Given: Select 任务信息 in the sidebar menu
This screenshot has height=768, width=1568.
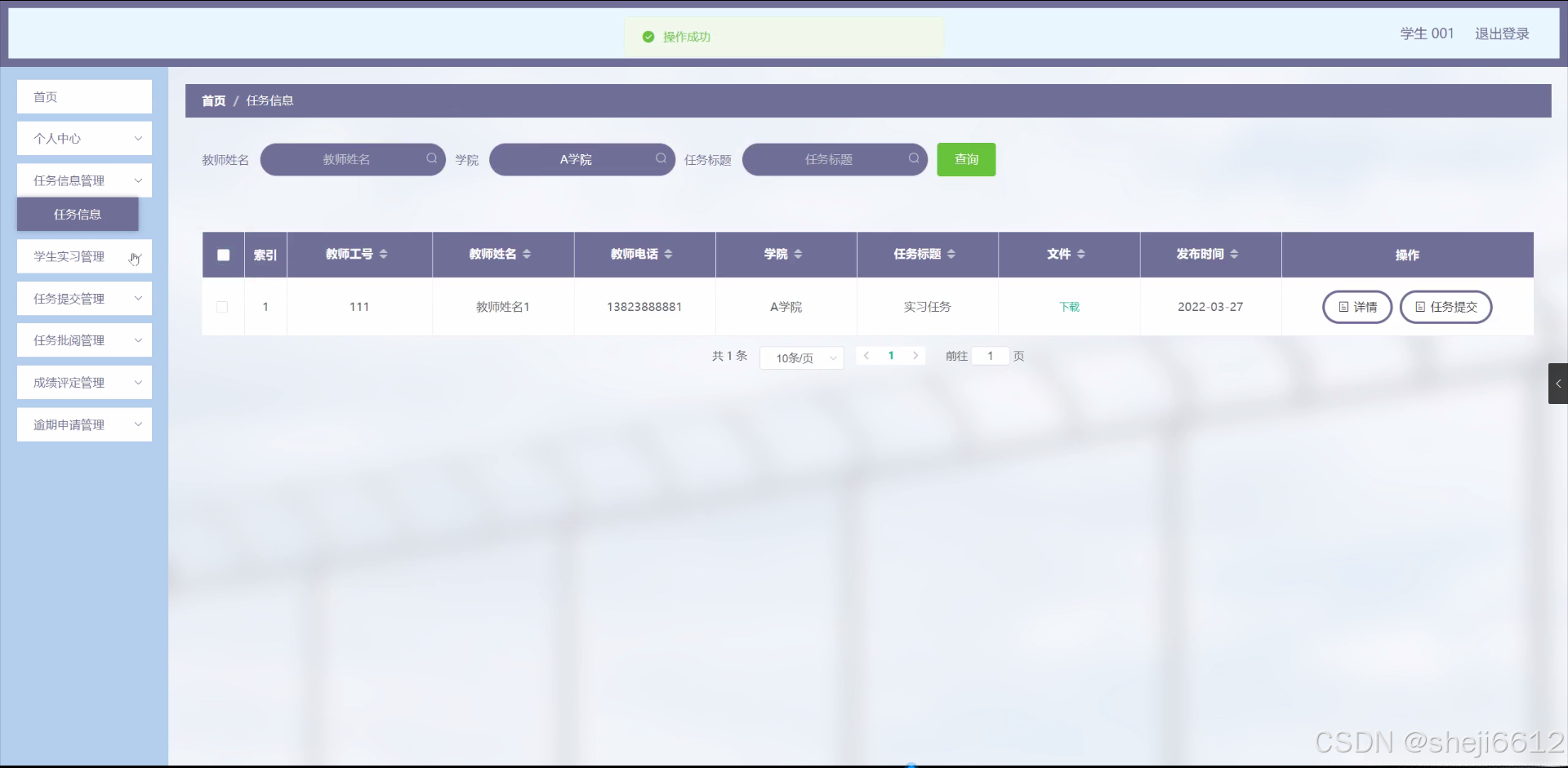Looking at the screenshot, I should [x=78, y=214].
